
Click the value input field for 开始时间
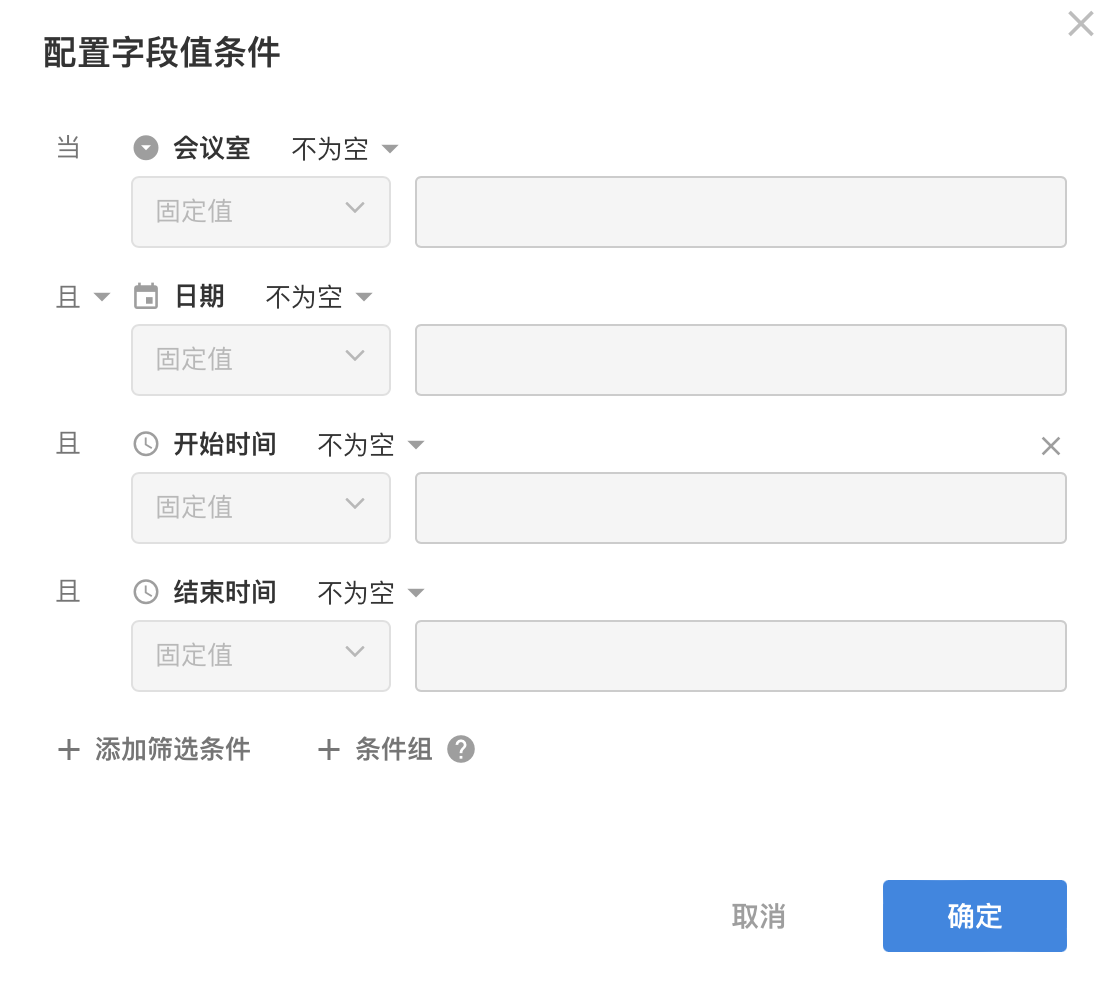[x=740, y=508]
